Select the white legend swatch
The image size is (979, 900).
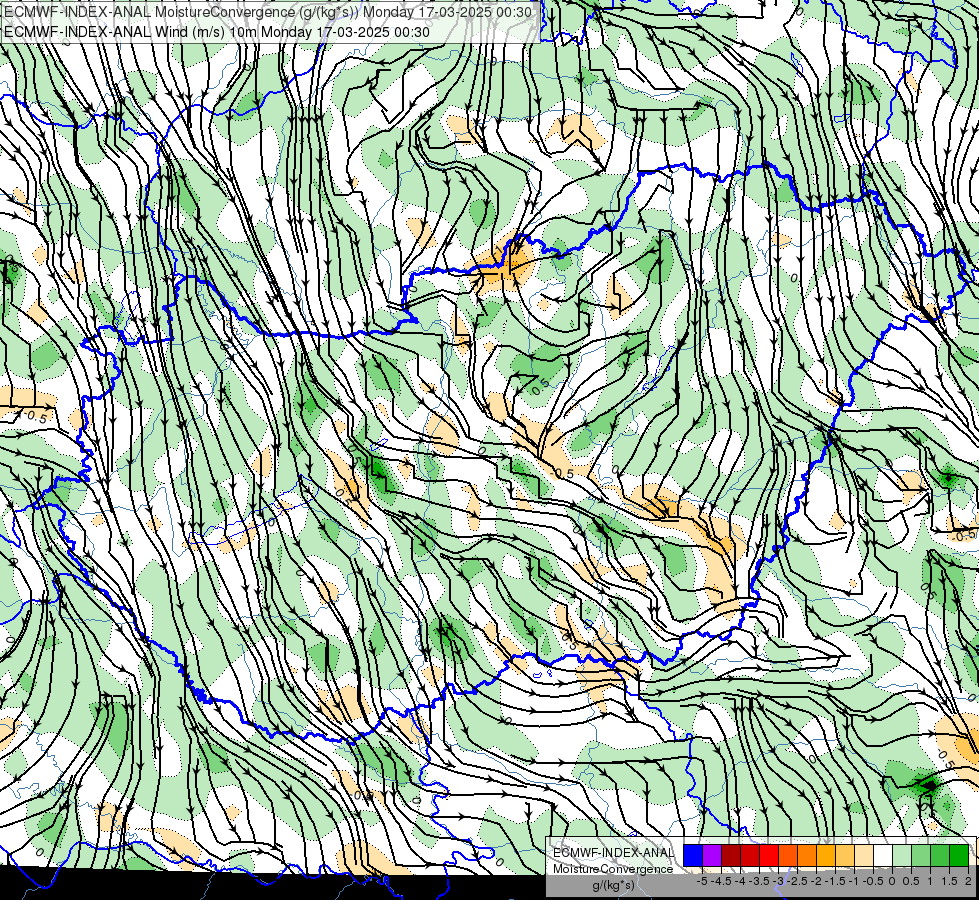[x=883, y=855]
